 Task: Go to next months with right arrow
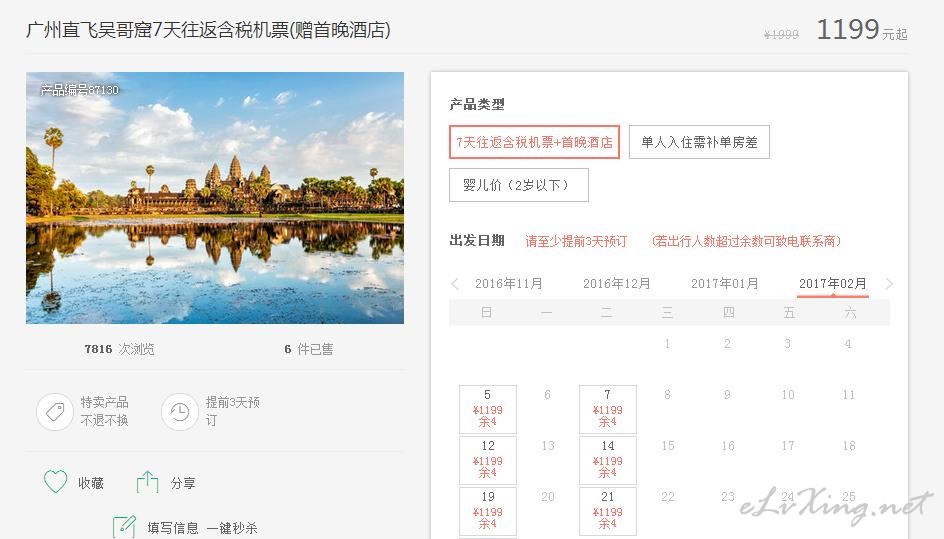(x=889, y=284)
